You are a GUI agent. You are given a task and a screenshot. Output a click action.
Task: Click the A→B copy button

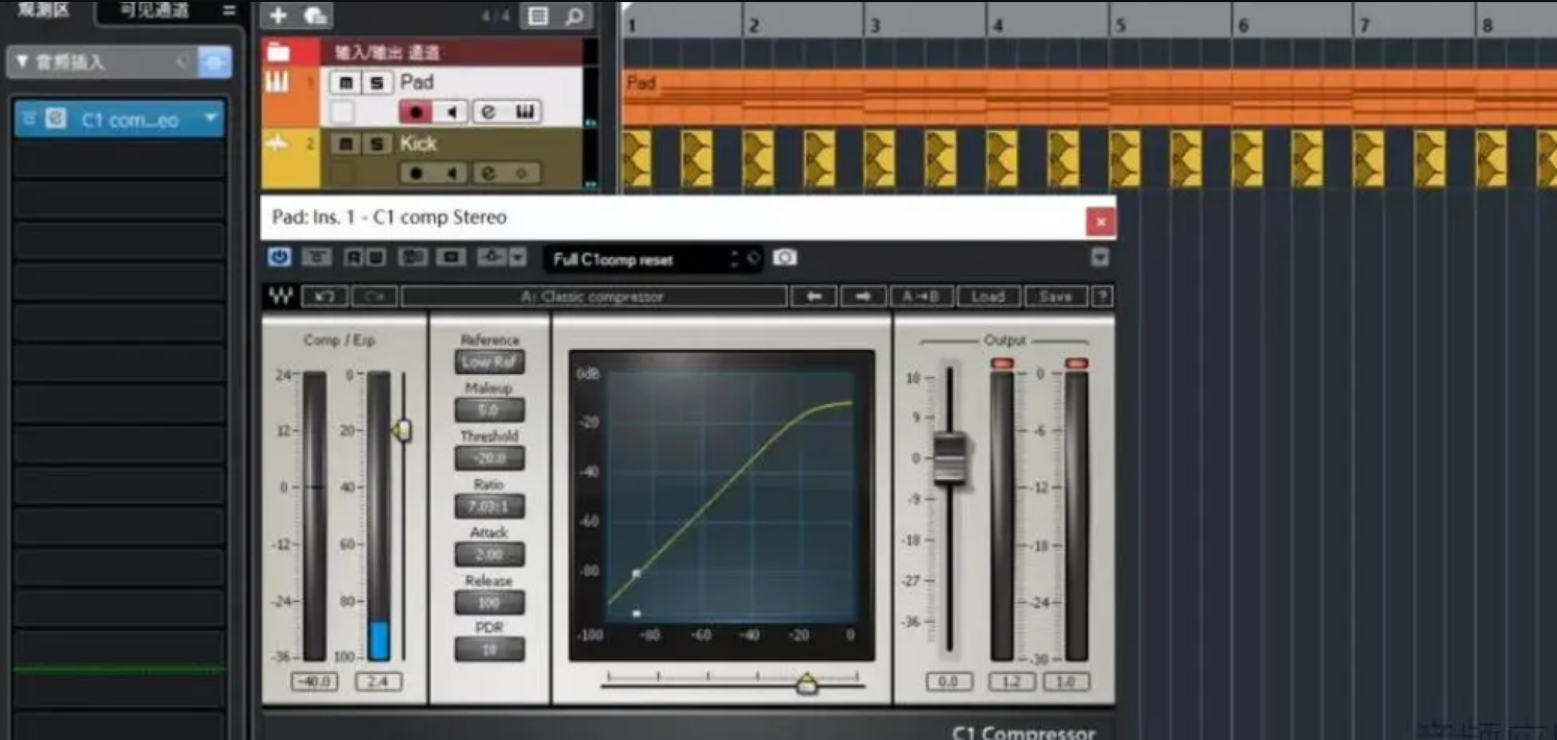[x=921, y=296]
